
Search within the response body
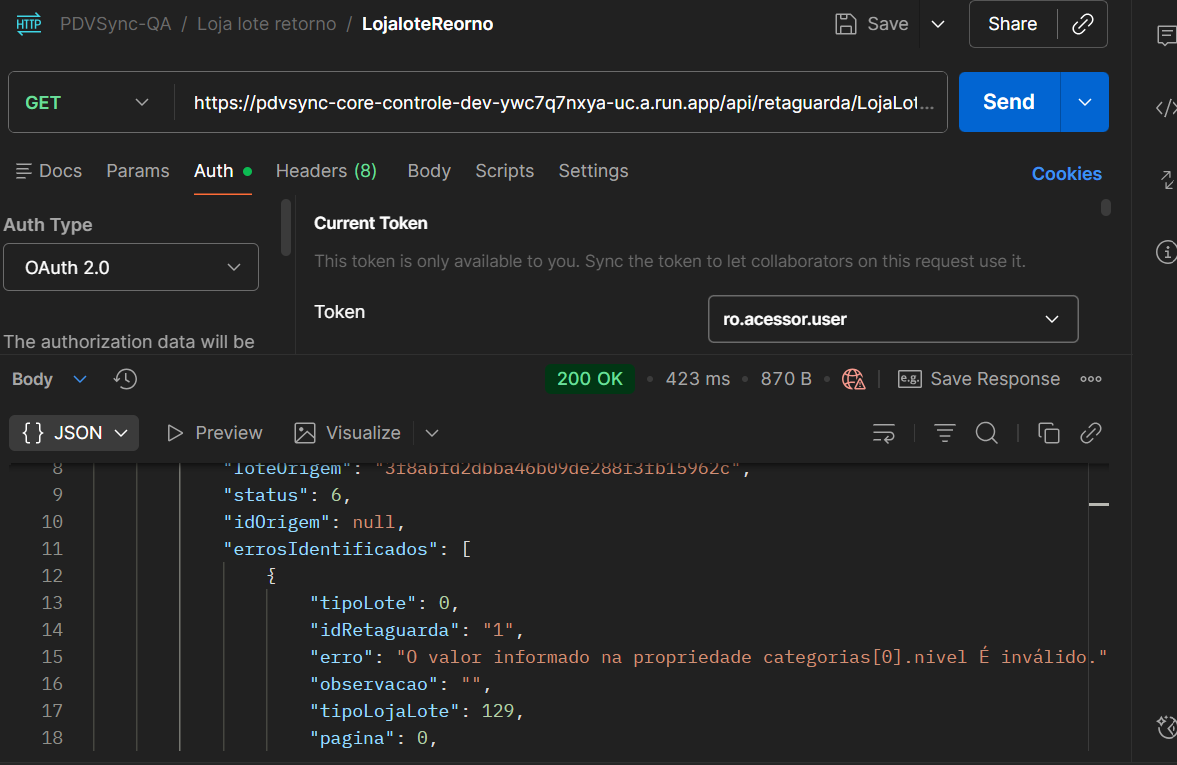pos(987,433)
